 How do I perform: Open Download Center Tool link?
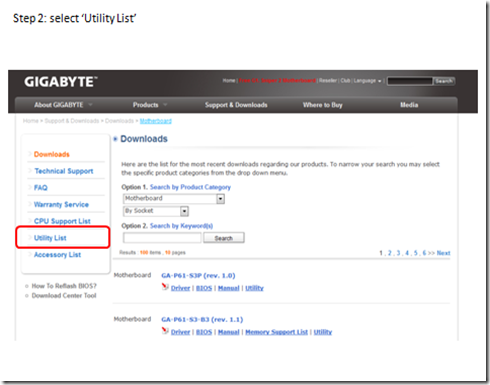coord(64,296)
